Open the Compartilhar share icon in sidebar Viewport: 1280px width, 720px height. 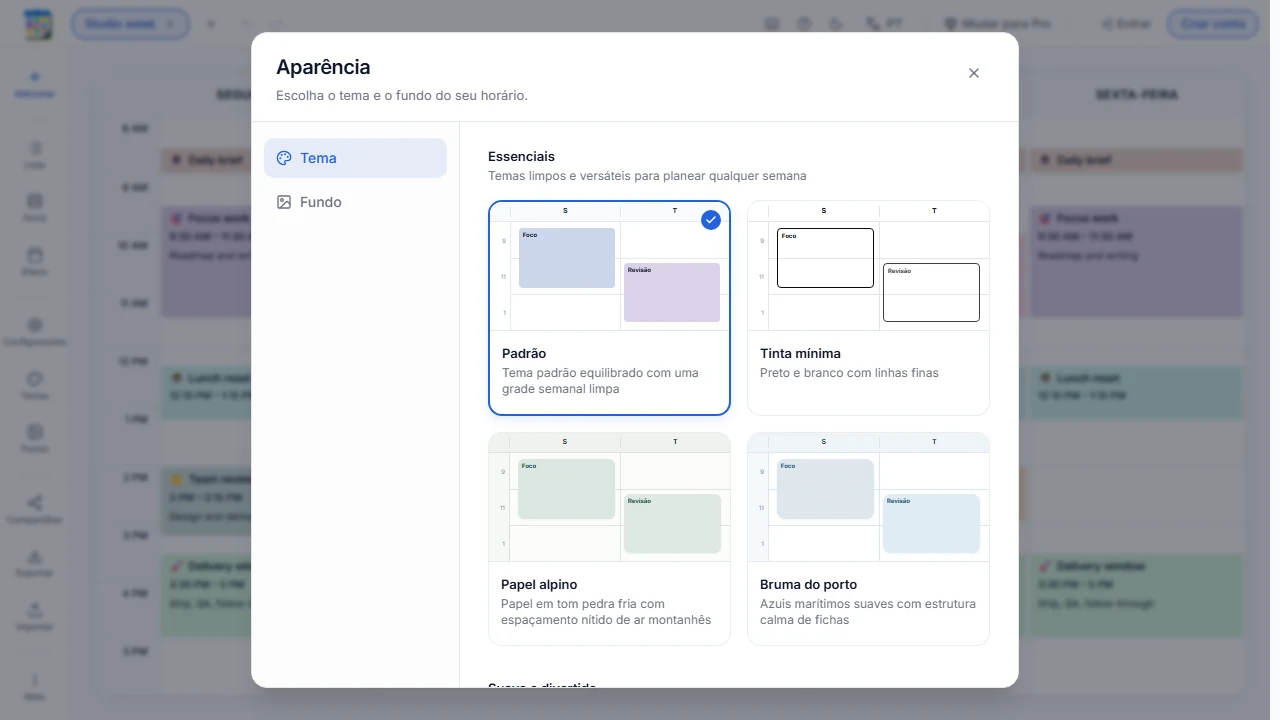pos(35,509)
